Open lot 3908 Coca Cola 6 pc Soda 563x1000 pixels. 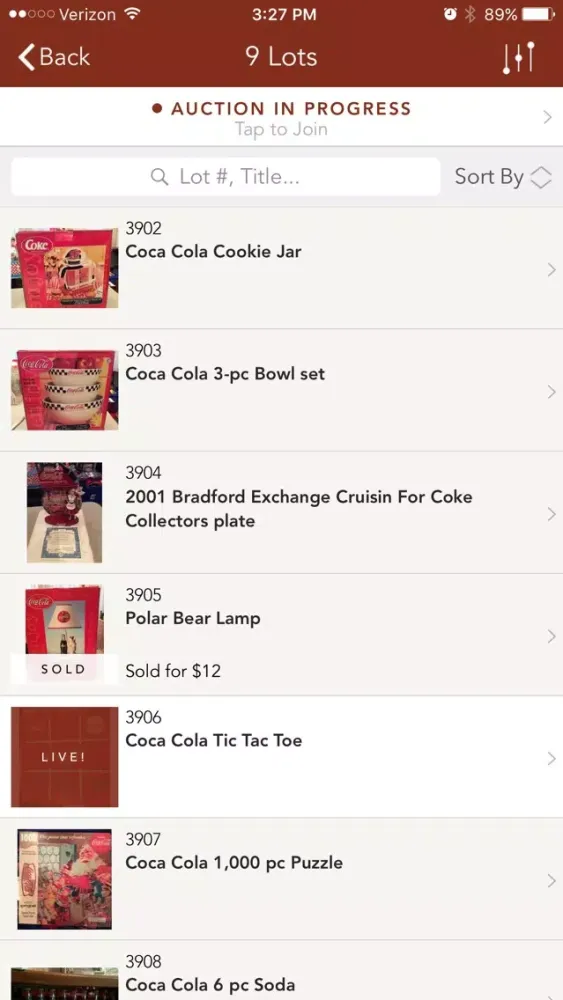tap(281, 970)
